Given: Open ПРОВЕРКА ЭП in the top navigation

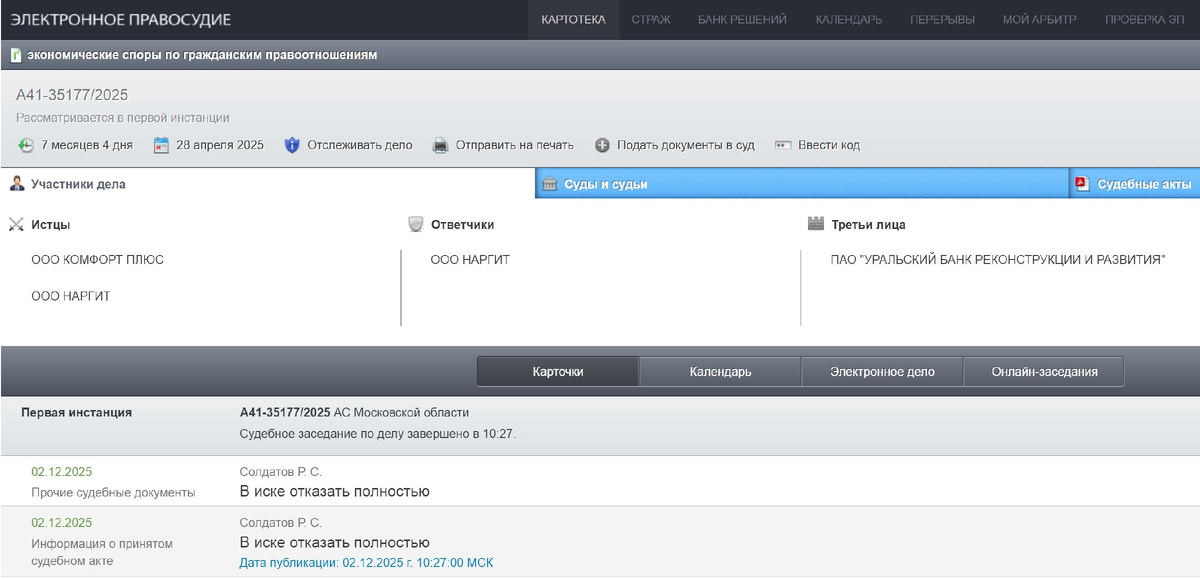Looking at the screenshot, I should (x=1145, y=20).
